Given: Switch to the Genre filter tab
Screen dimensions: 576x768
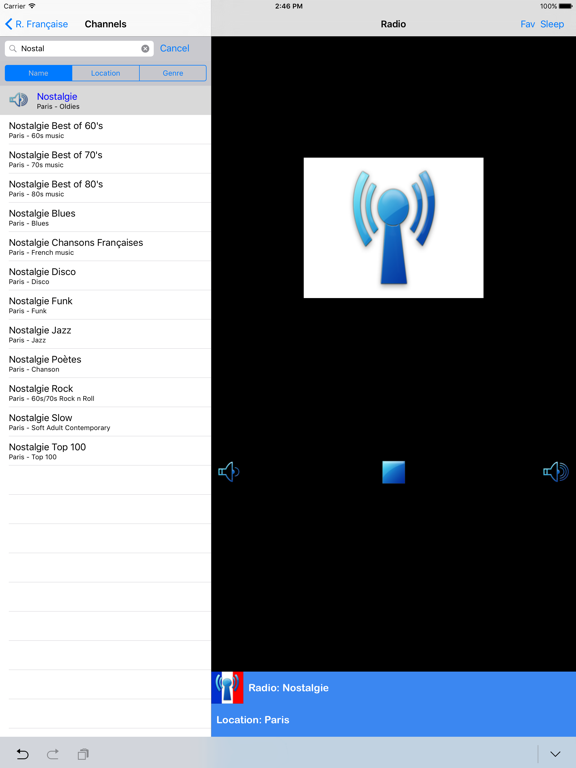Looking at the screenshot, I should pos(173,73).
